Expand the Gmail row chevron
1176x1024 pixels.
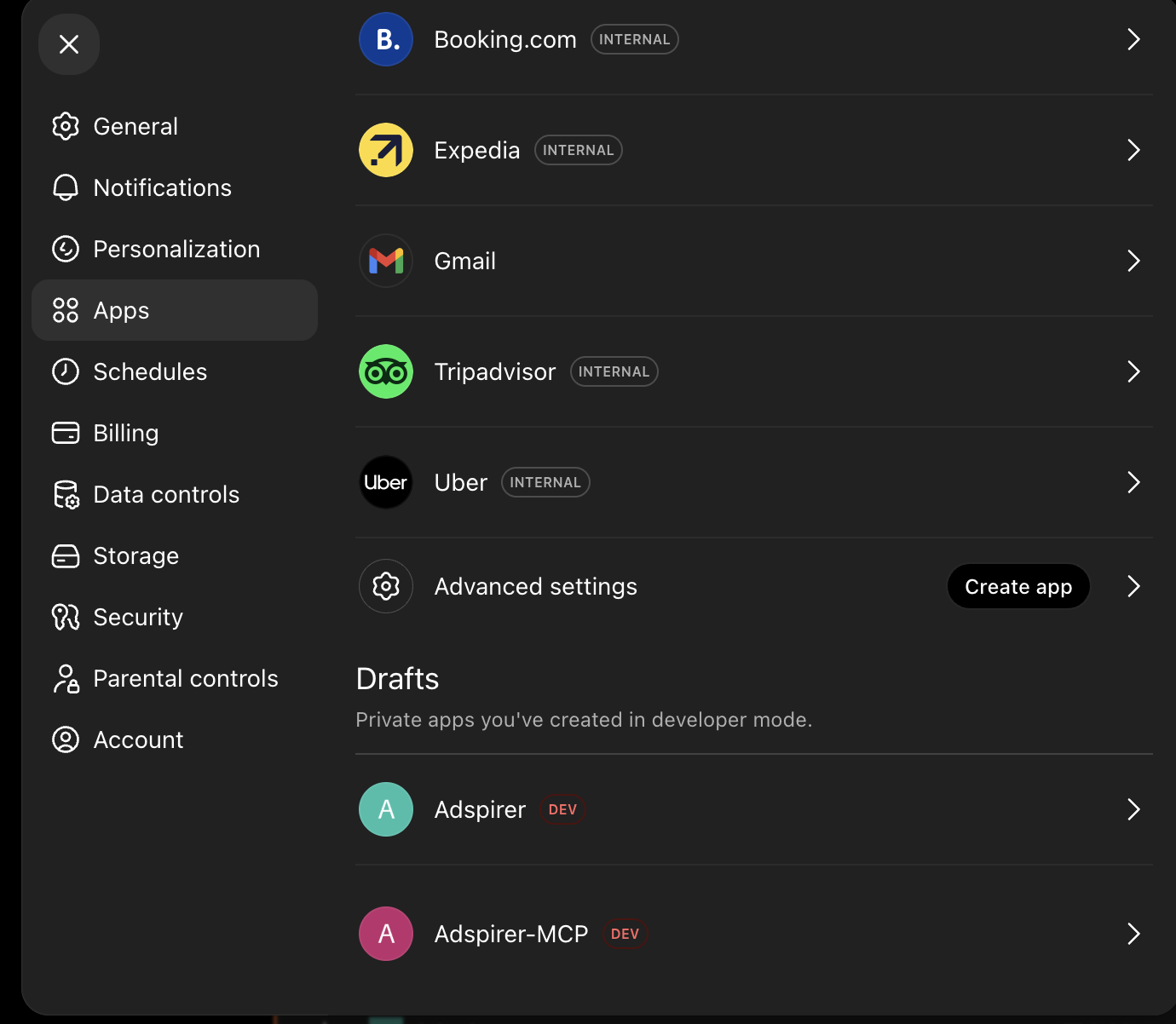tap(1133, 261)
